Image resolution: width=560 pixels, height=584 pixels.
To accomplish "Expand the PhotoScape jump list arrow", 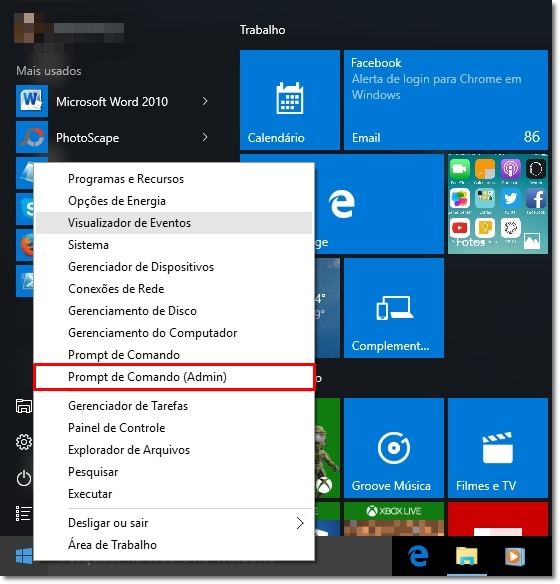I will [205, 137].
